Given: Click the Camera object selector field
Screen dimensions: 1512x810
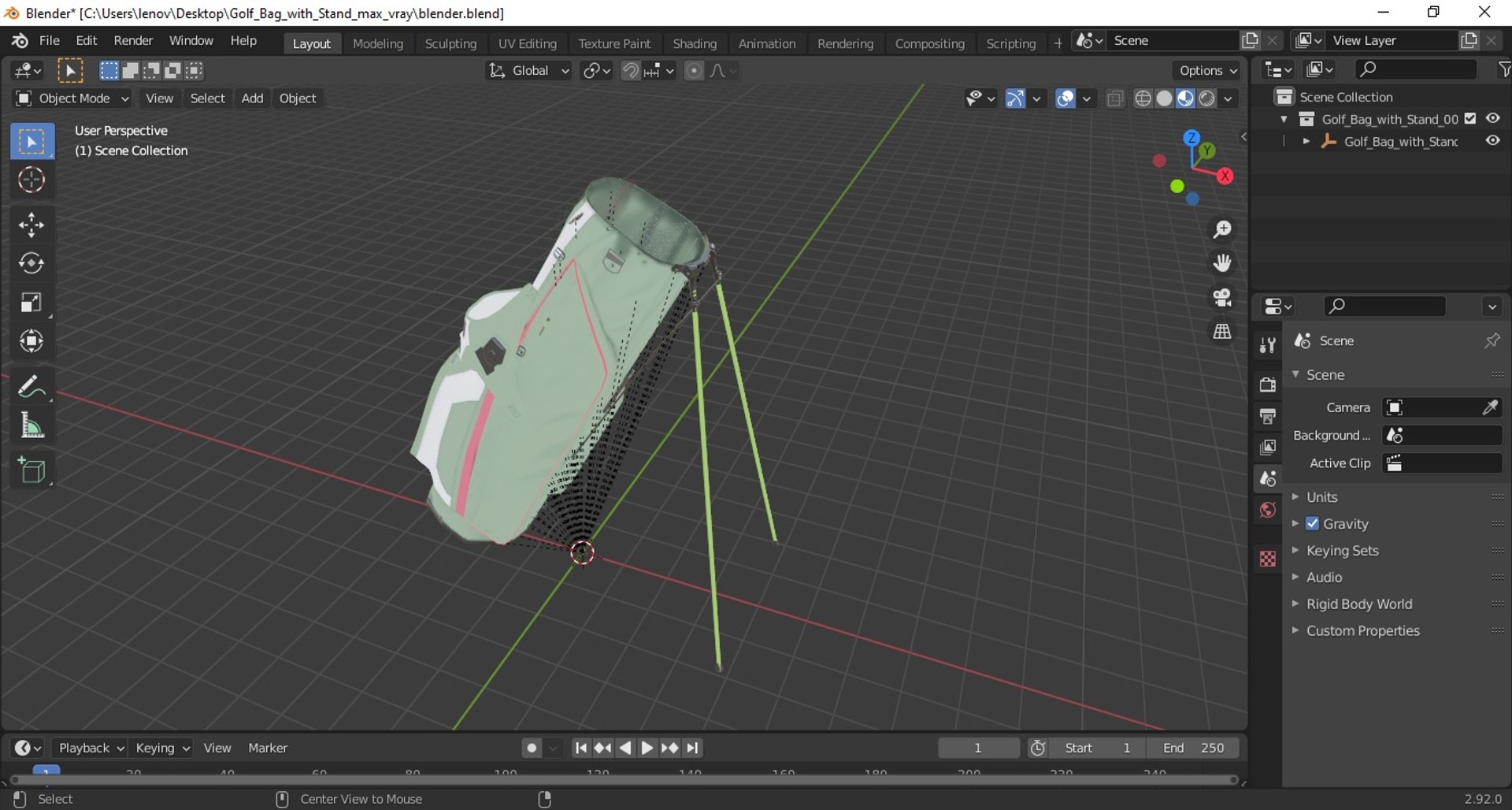Looking at the screenshot, I should (x=1442, y=407).
